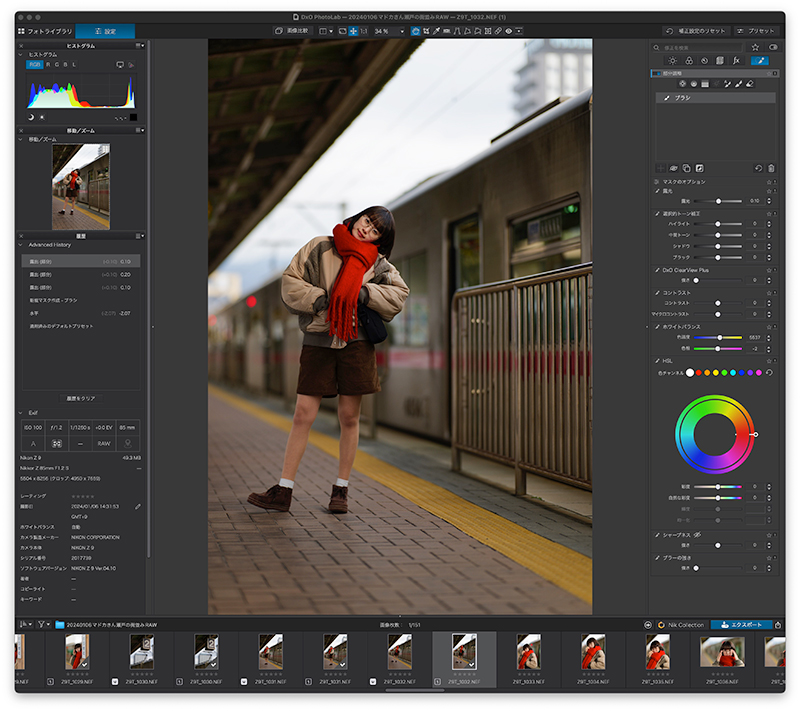Open the Detail corrections tab icon
Screen dimensions: 800x711
(705, 61)
